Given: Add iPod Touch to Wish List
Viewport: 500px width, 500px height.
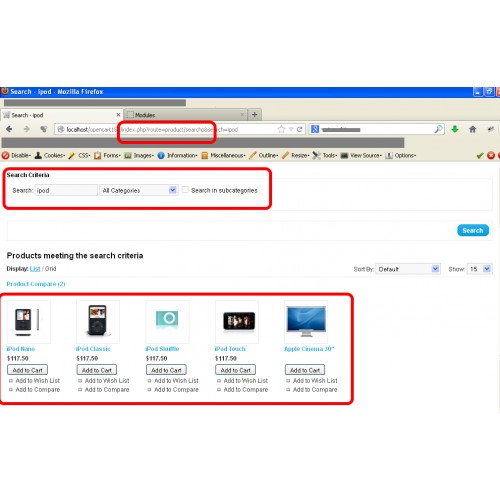Looking at the screenshot, I should (x=246, y=381).
